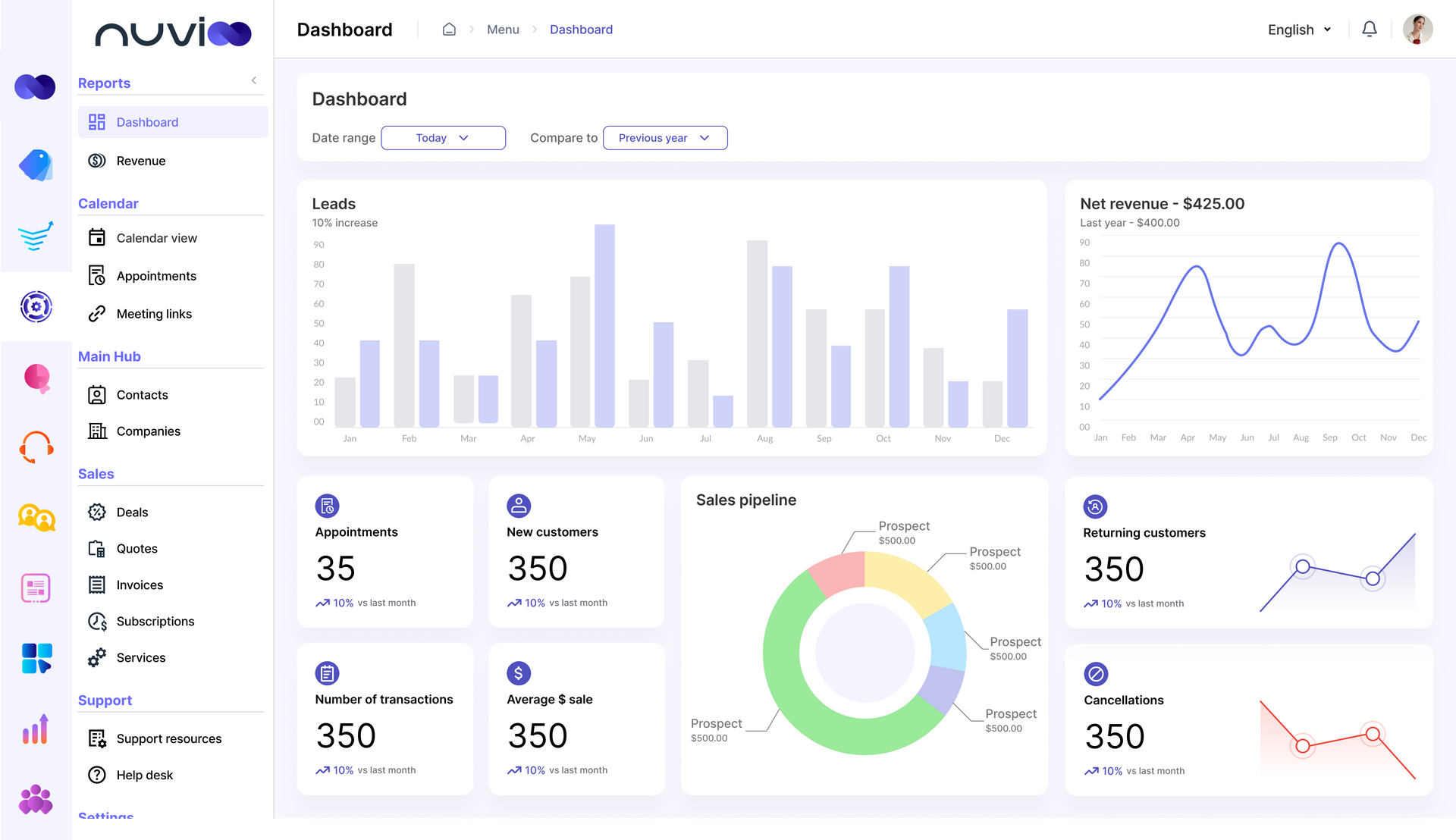Viewport: 1456px width, 840px height.
Task: Select the Deals gear-badge icon in the sidebar
Action: 96,512
